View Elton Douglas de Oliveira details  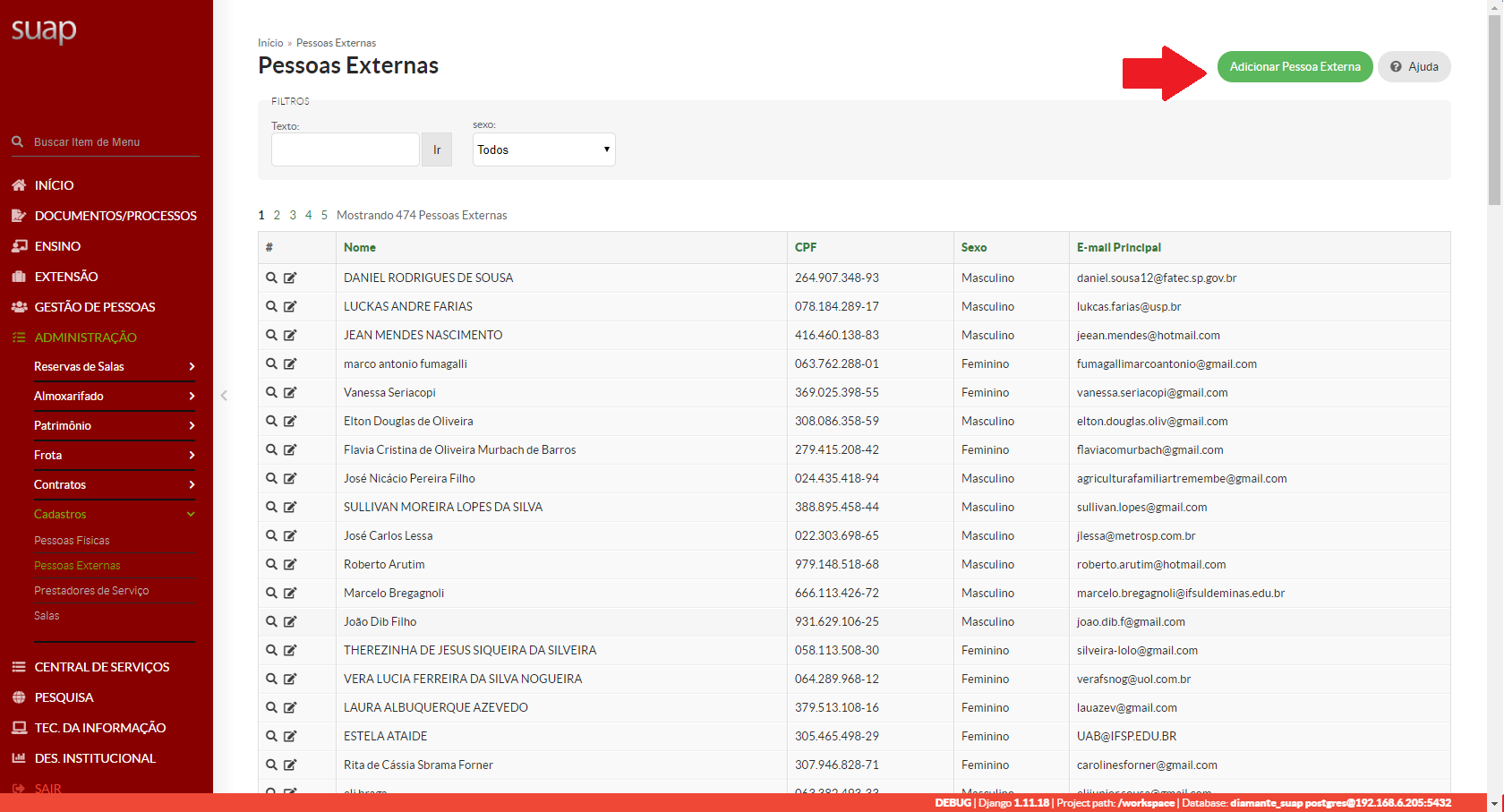tap(271, 421)
